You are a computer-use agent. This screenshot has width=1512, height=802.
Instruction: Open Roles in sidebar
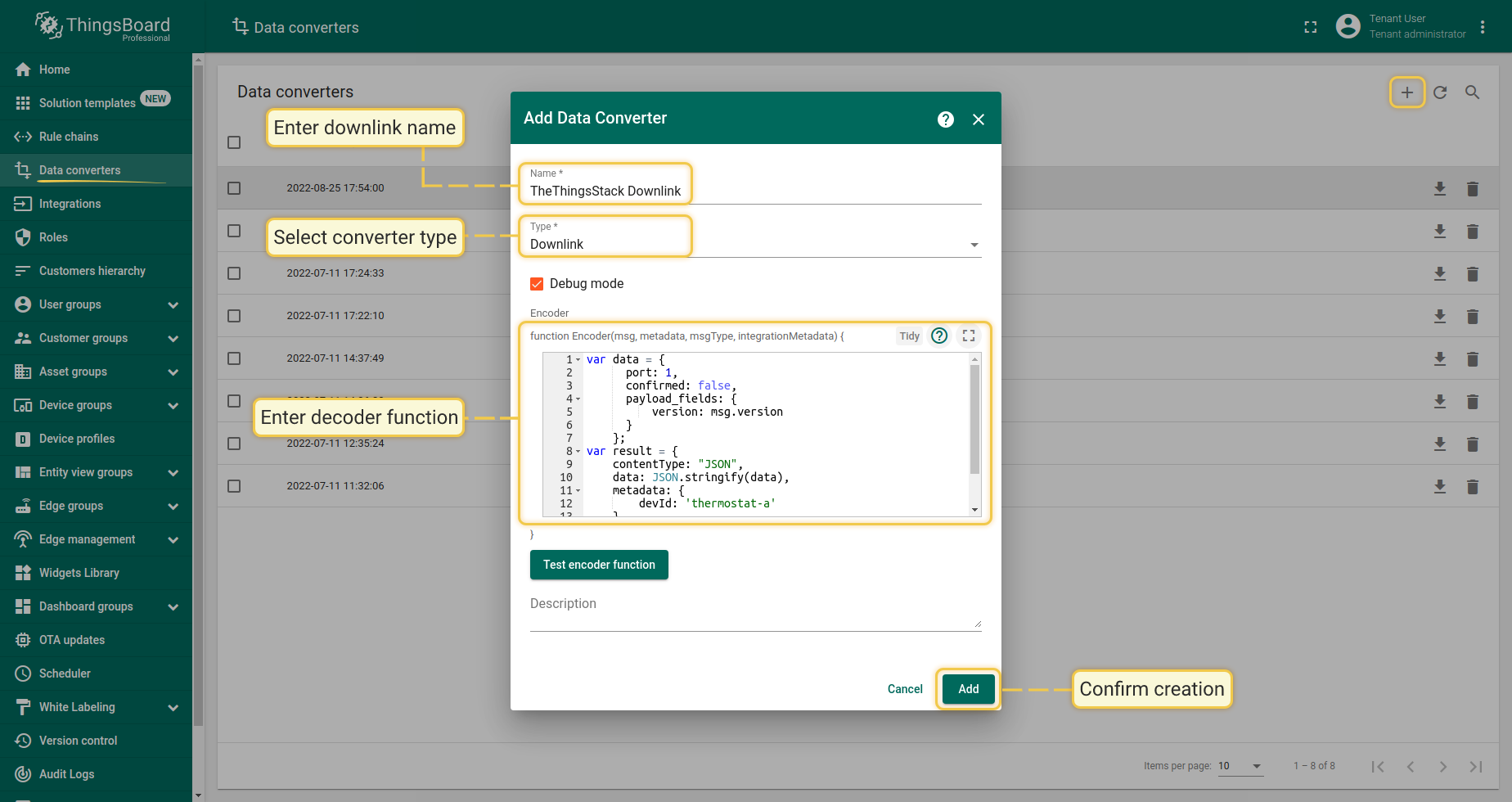(96, 237)
